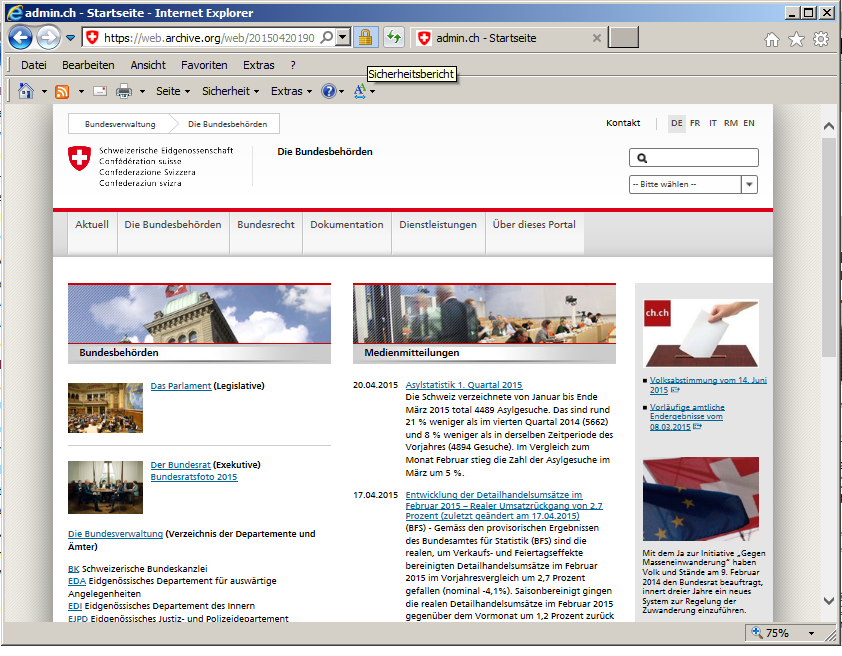Open the Extras menu in menu bar
Screen dimensions: 842x656
coord(259,65)
